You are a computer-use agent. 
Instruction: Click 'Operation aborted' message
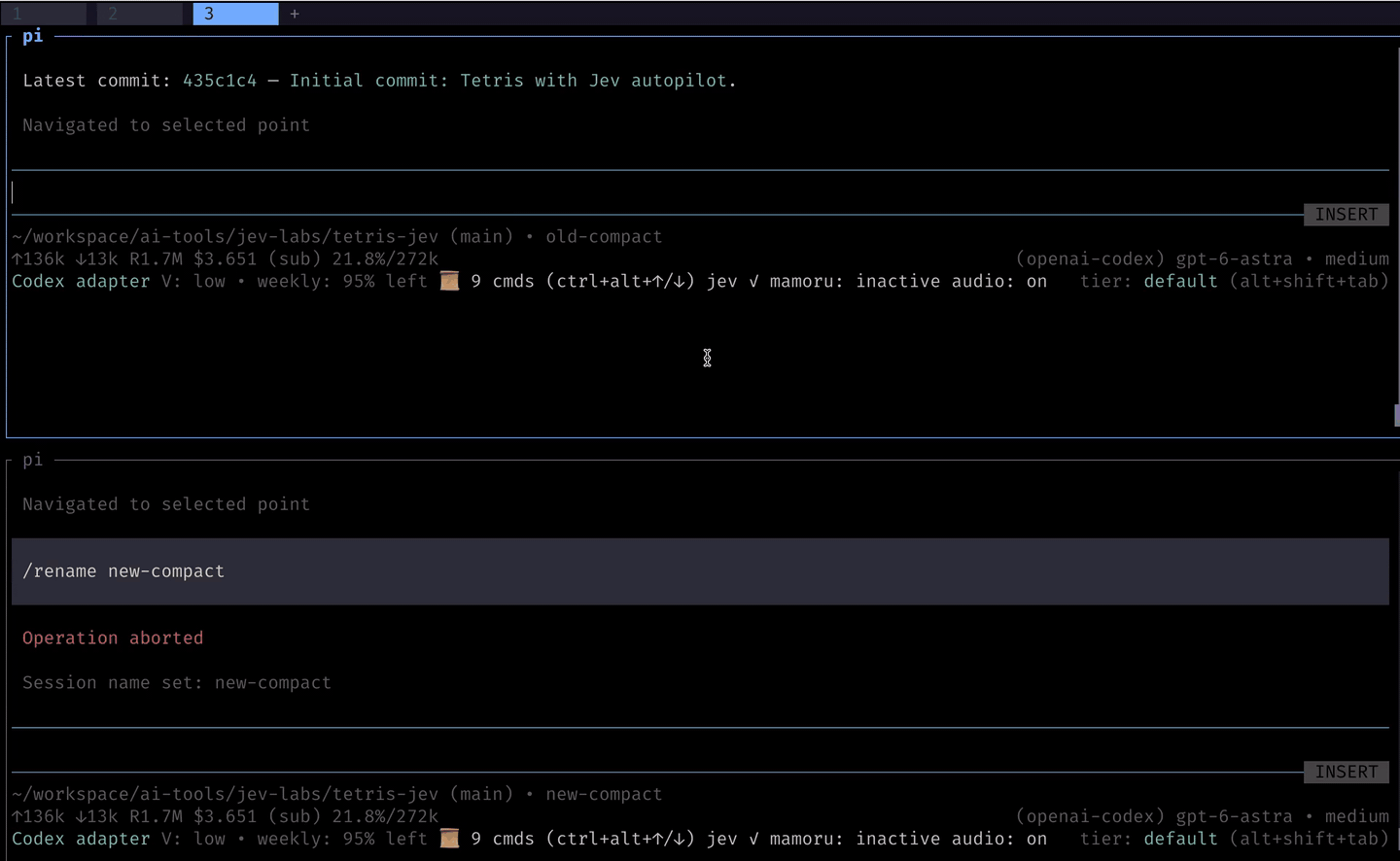pyautogui.click(x=113, y=638)
